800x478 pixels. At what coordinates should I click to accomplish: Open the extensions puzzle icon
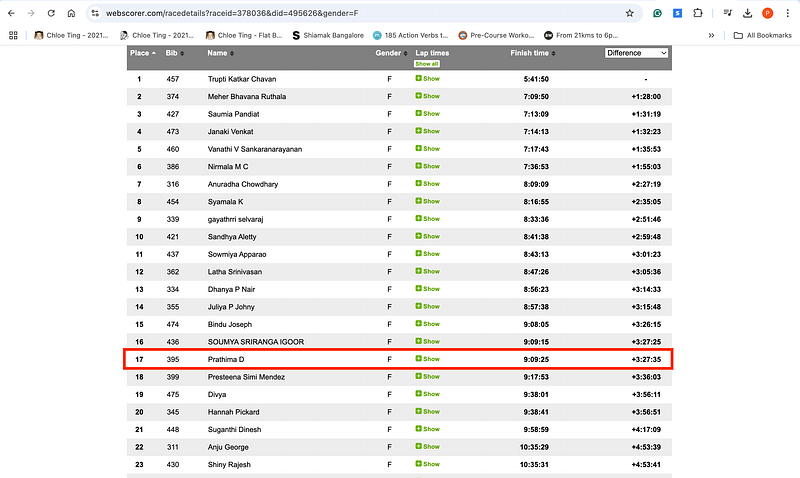click(x=697, y=13)
